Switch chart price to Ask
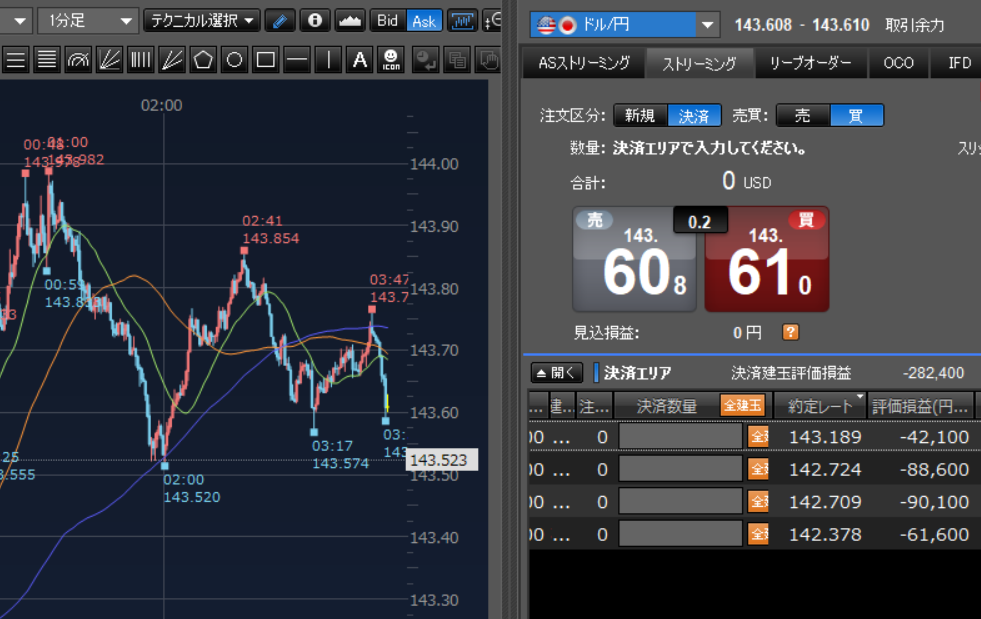The width and height of the screenshot is (981, 619). [x=424, y=21]
